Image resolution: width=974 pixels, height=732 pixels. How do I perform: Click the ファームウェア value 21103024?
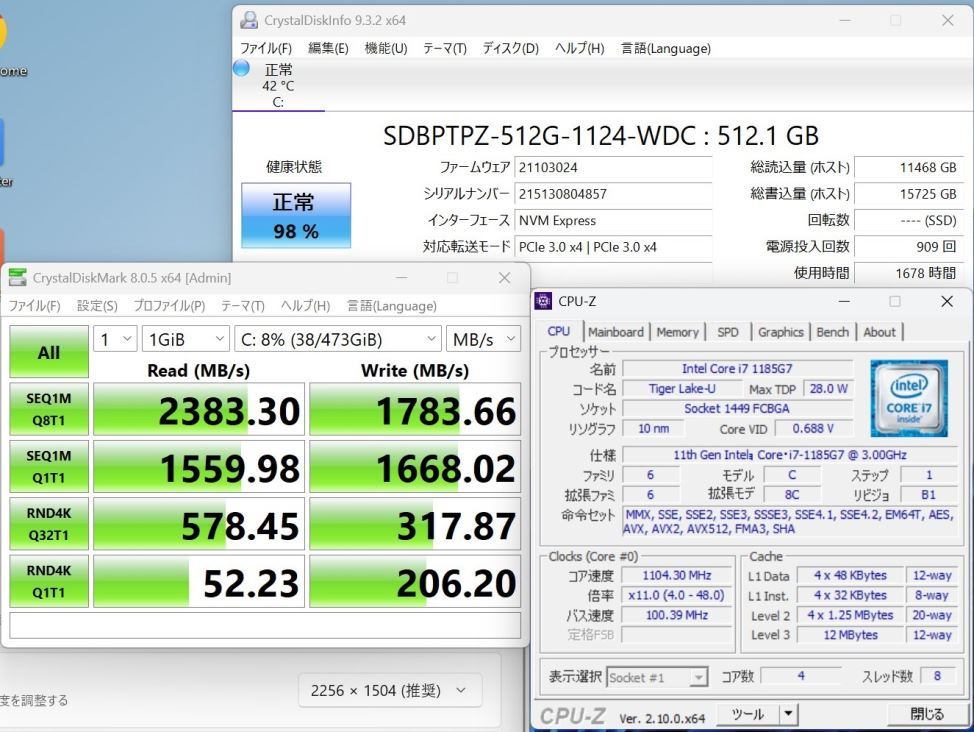pyautogui.click(x=613, y=167)
